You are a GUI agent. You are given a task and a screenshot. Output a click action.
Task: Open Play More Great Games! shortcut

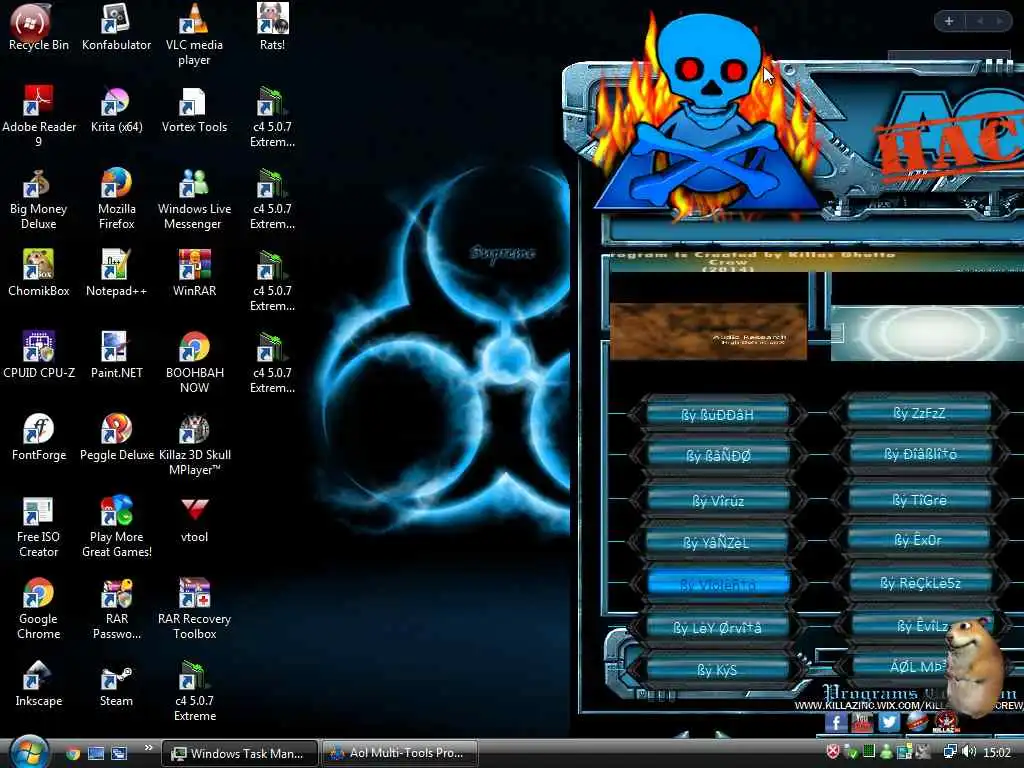click(x=116, y=528)
